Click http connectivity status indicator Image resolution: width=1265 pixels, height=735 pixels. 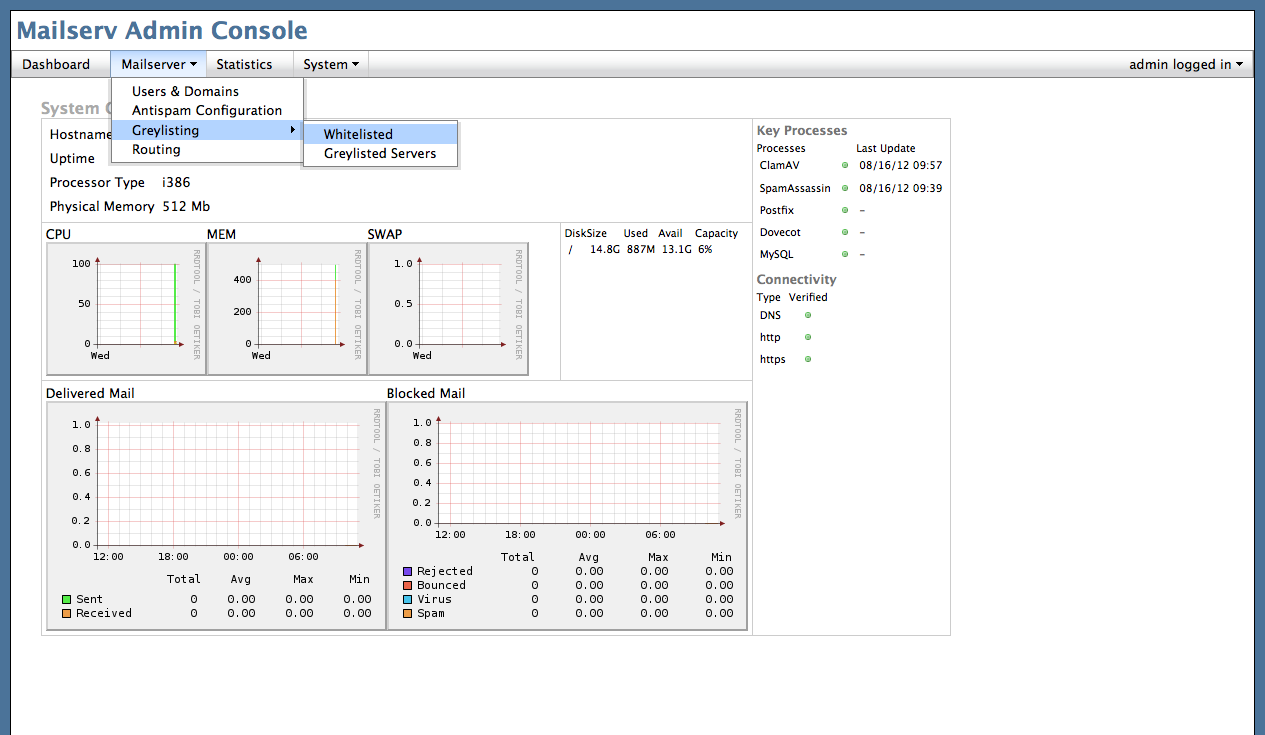[808, 337]
